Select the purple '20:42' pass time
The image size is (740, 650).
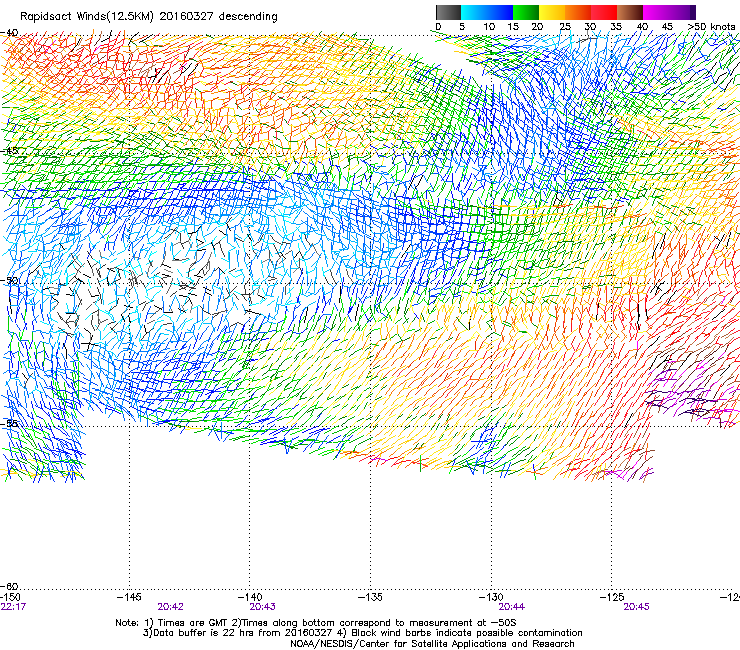pos(170,607)
